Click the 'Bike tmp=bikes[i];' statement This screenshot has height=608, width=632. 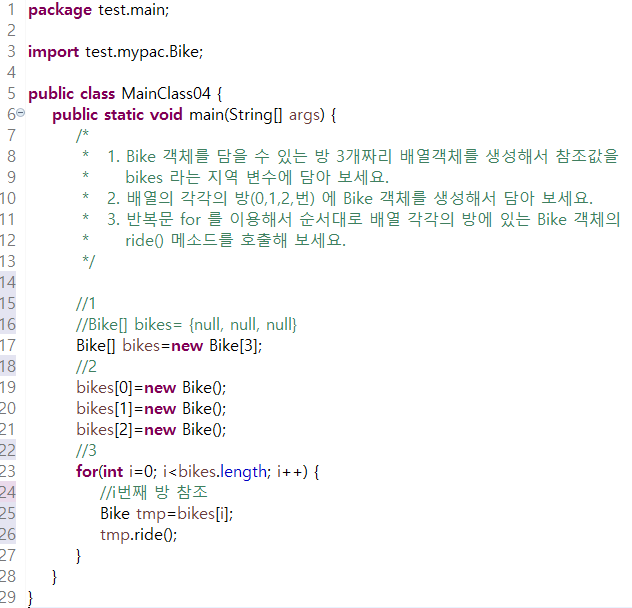166,513
